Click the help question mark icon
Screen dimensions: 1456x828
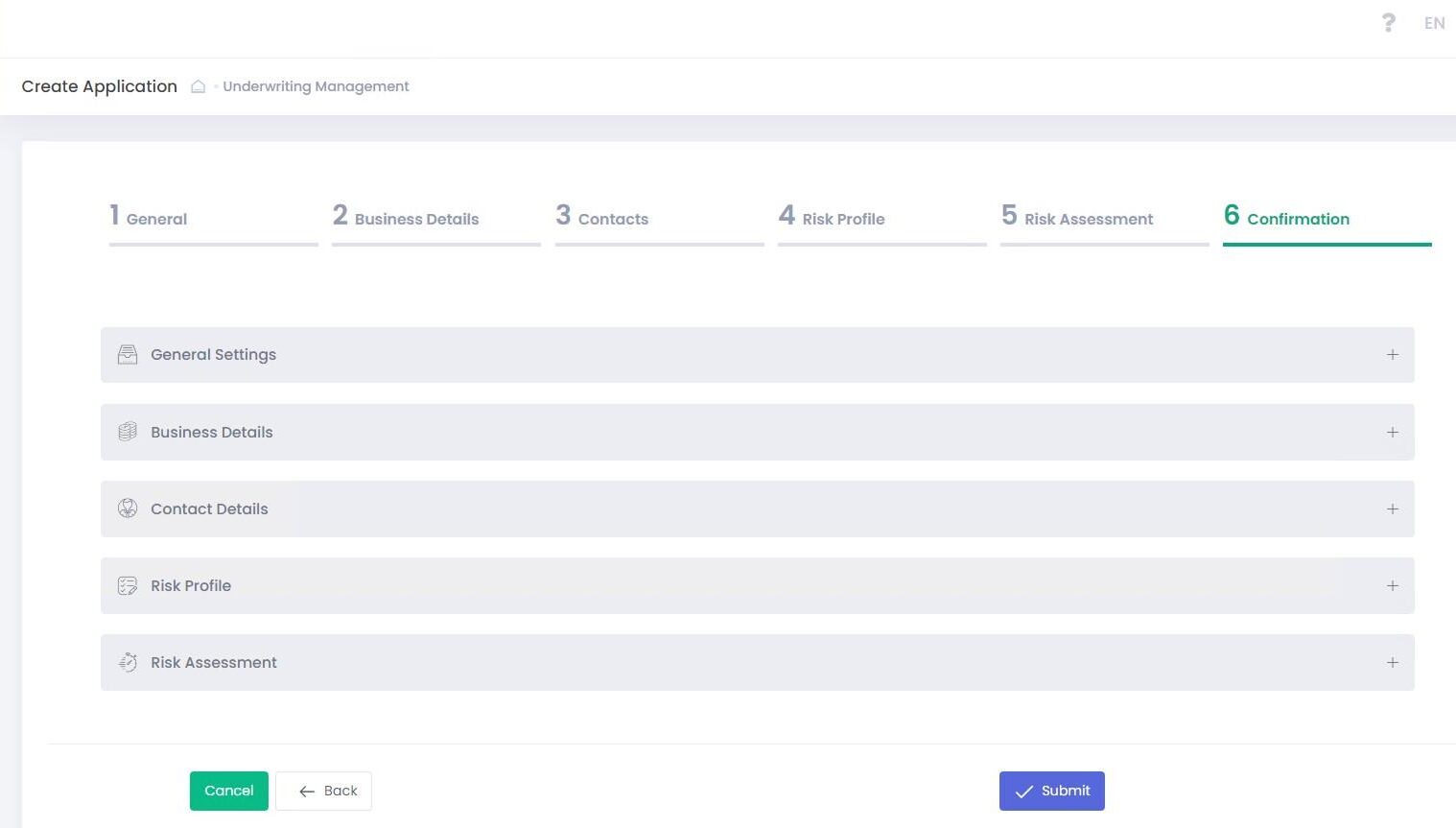click(1388, 23)
